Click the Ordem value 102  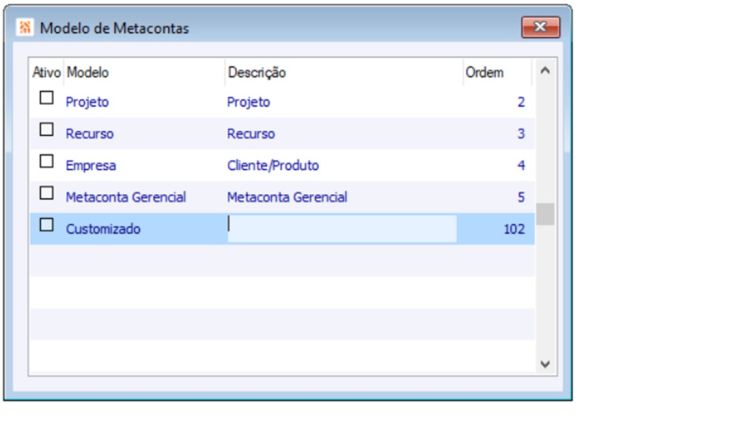click(514, 229)
